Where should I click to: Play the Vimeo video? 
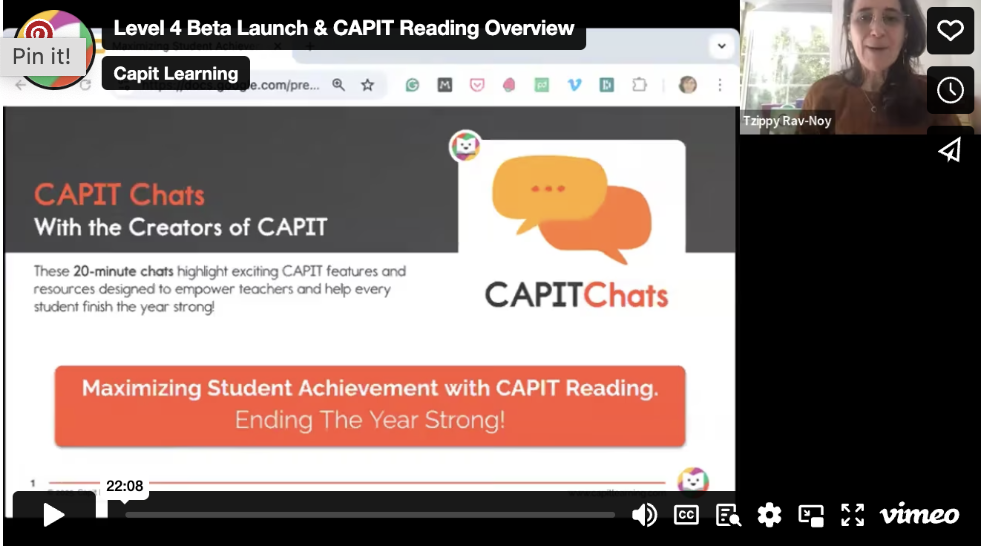pos(54,515)
